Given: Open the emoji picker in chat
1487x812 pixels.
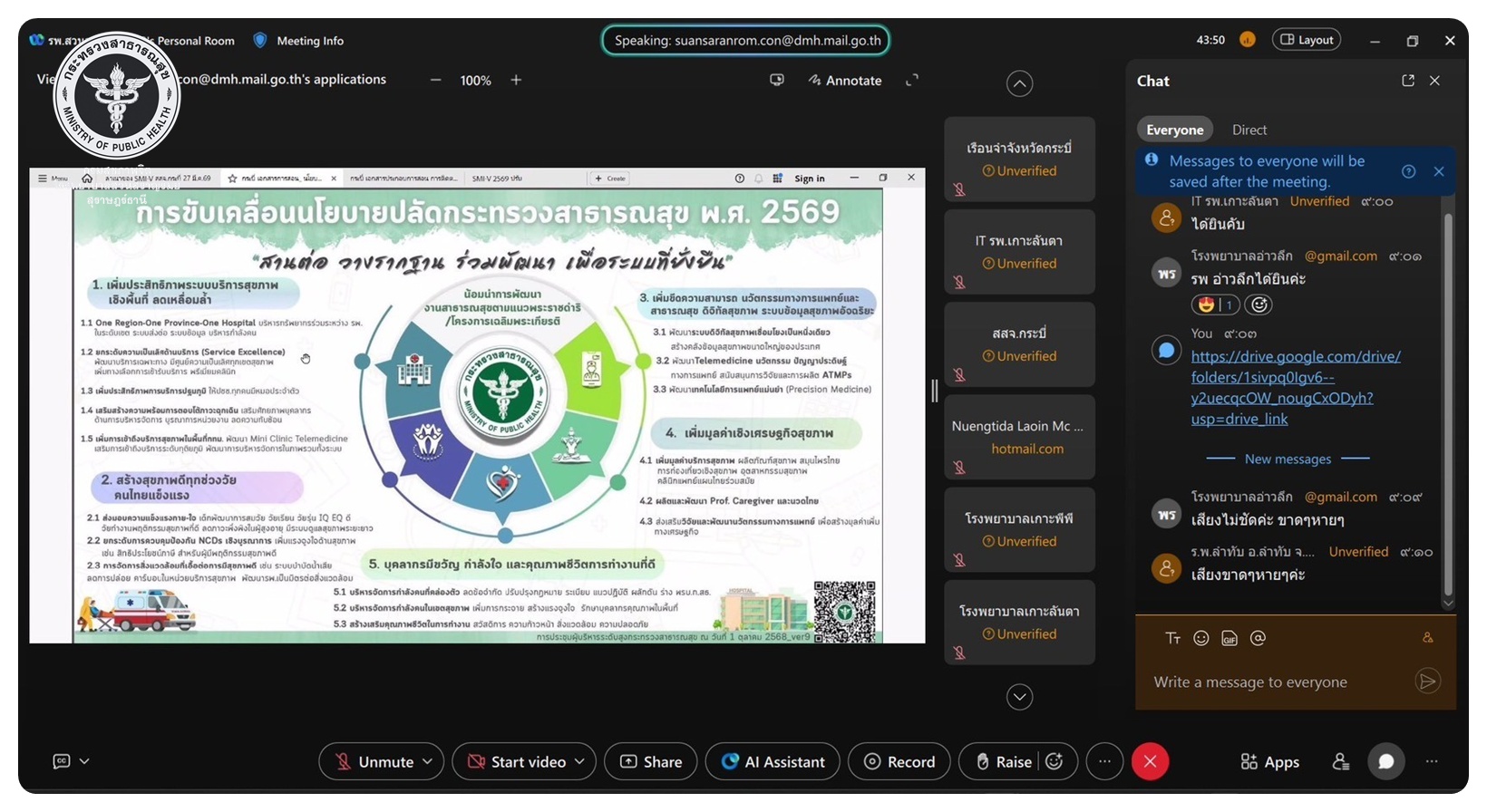Looking at the screenshot, I should (x=1201, y=638).
